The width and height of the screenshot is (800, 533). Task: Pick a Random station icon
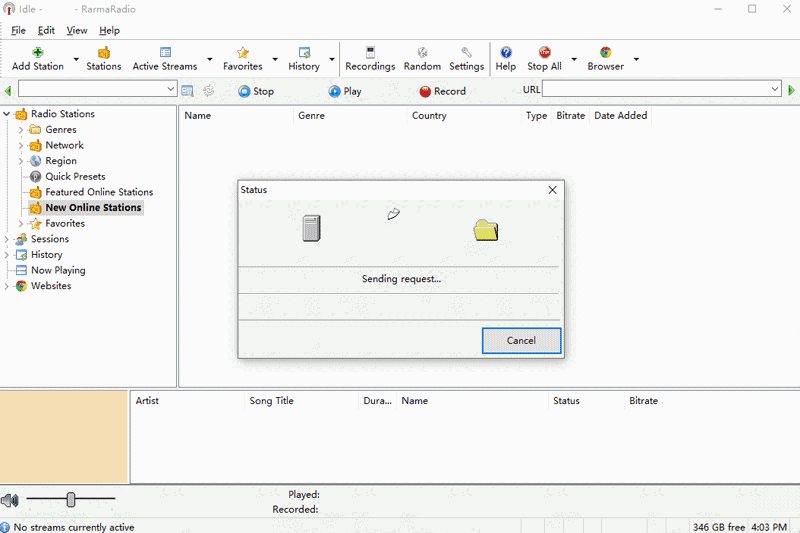[422, 53]
